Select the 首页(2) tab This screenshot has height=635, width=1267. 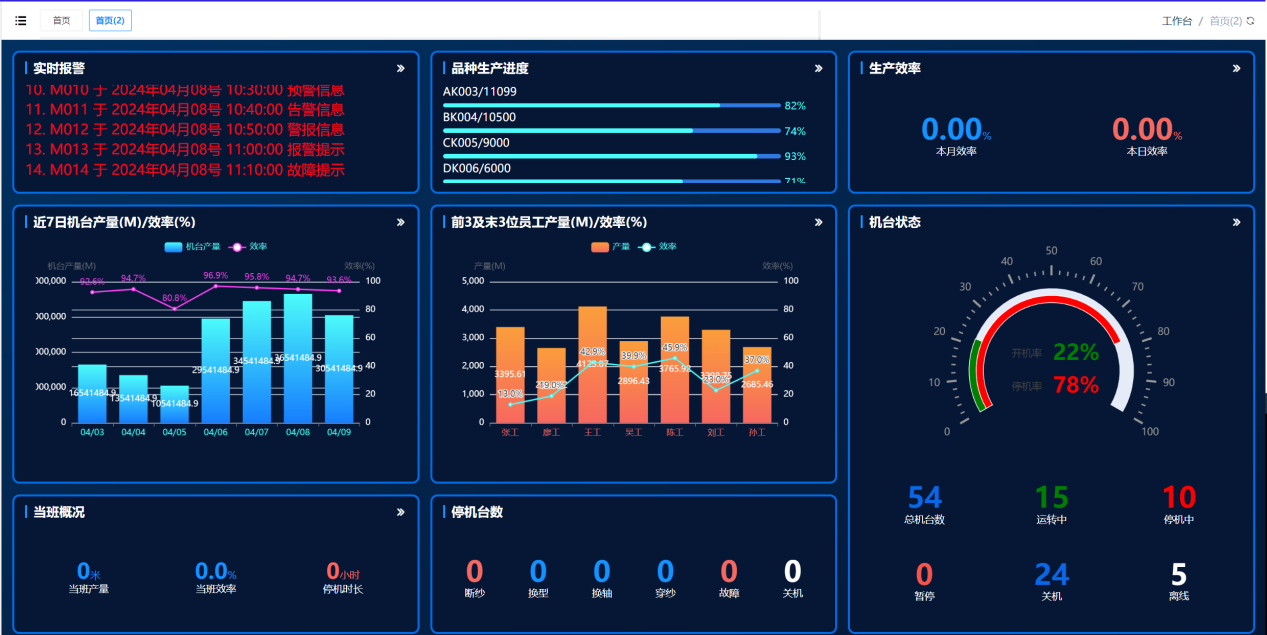(110, 20)
